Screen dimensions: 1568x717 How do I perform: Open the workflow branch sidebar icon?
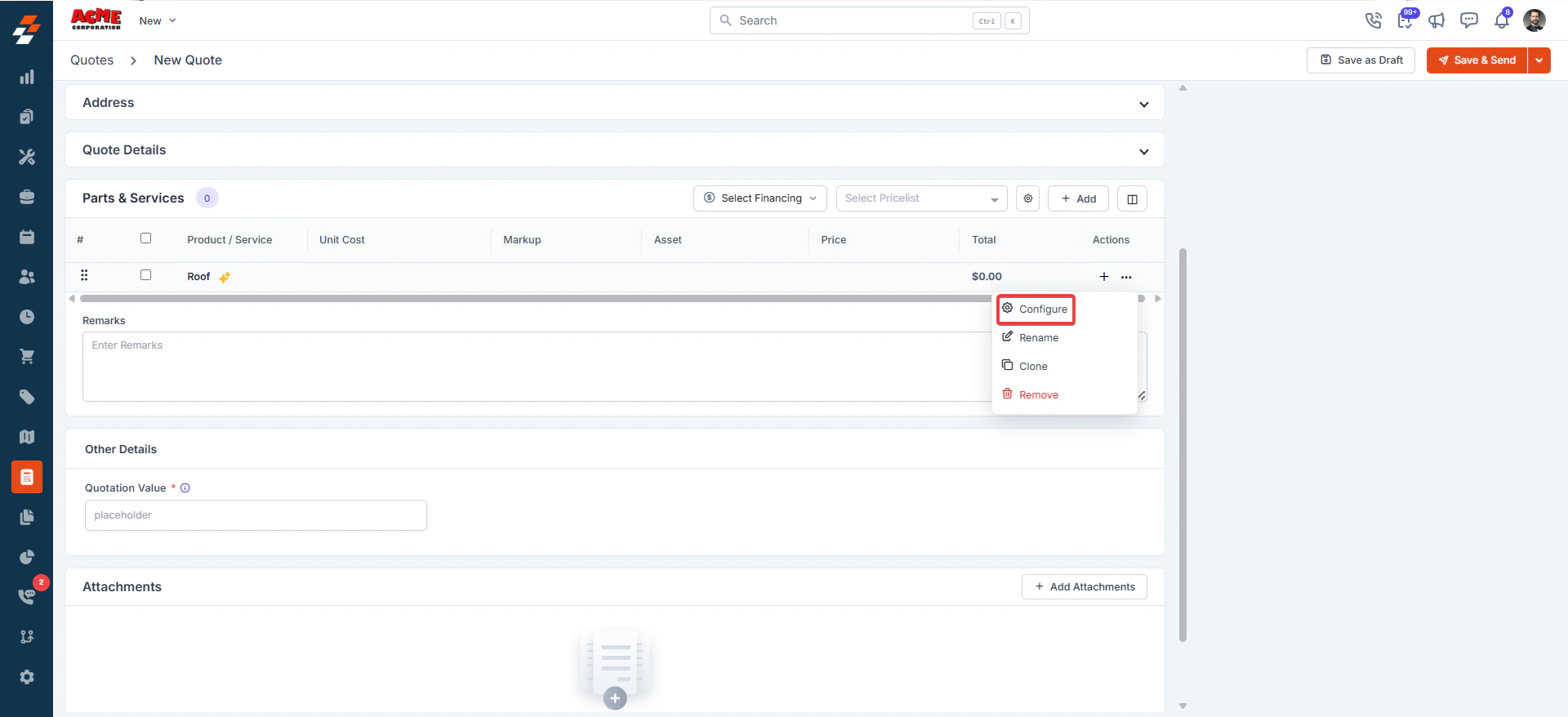pyautogui.click(x=27, y=637)
